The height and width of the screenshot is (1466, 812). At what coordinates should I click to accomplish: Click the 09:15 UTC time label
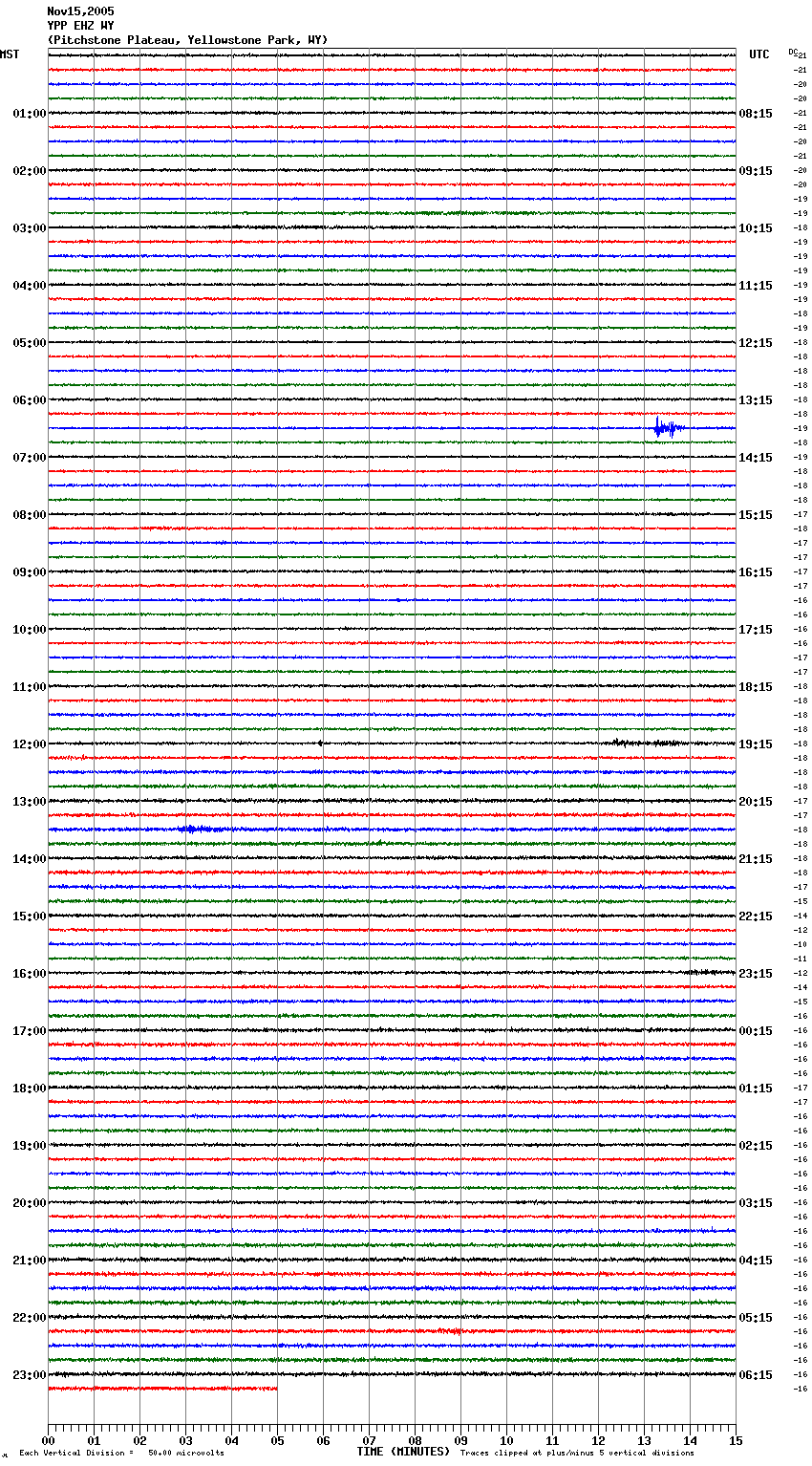click(x=756, y=171)
